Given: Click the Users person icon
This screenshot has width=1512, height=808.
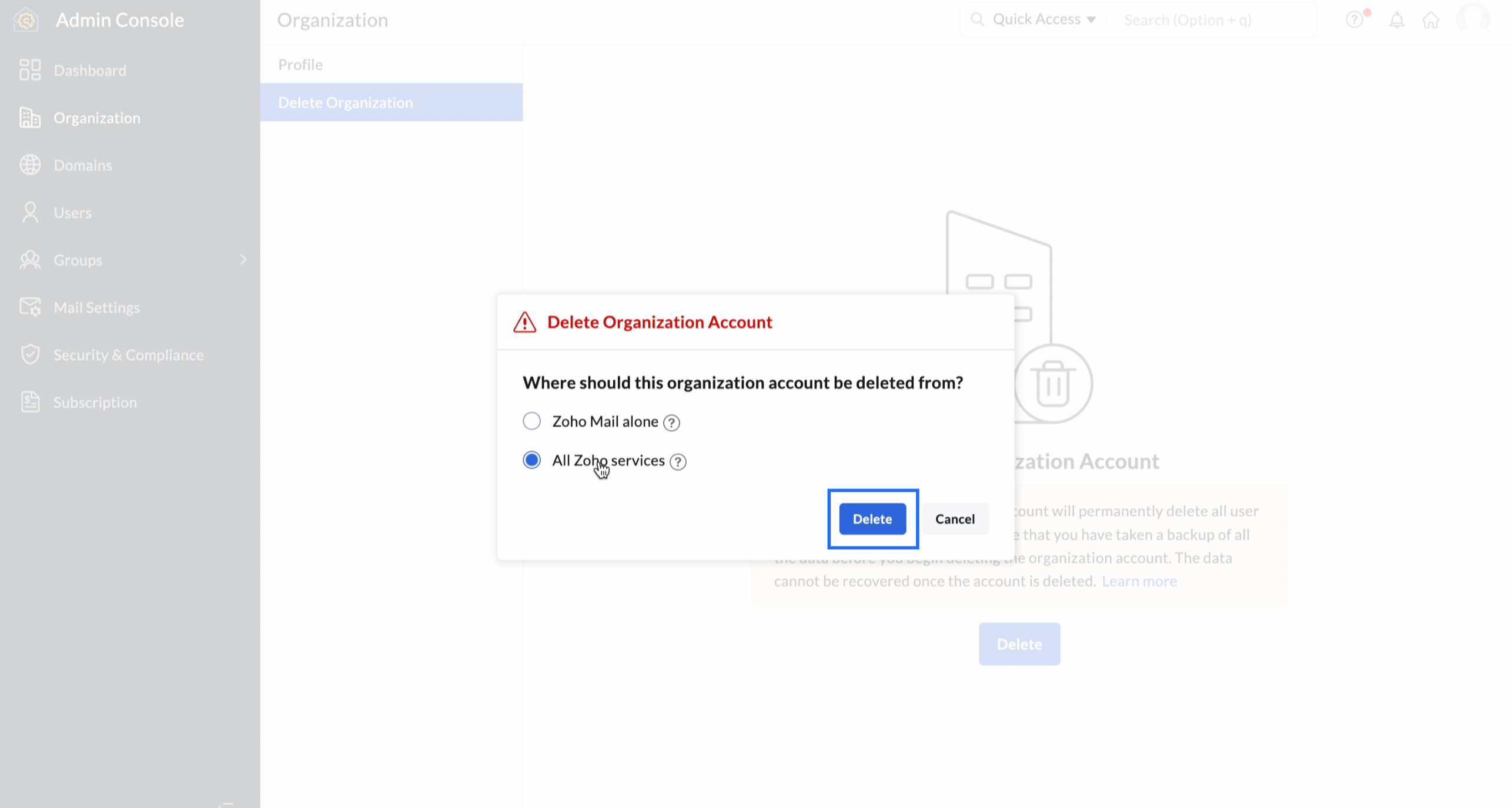Looking at the screenshot, I should [x=30, y=213].
